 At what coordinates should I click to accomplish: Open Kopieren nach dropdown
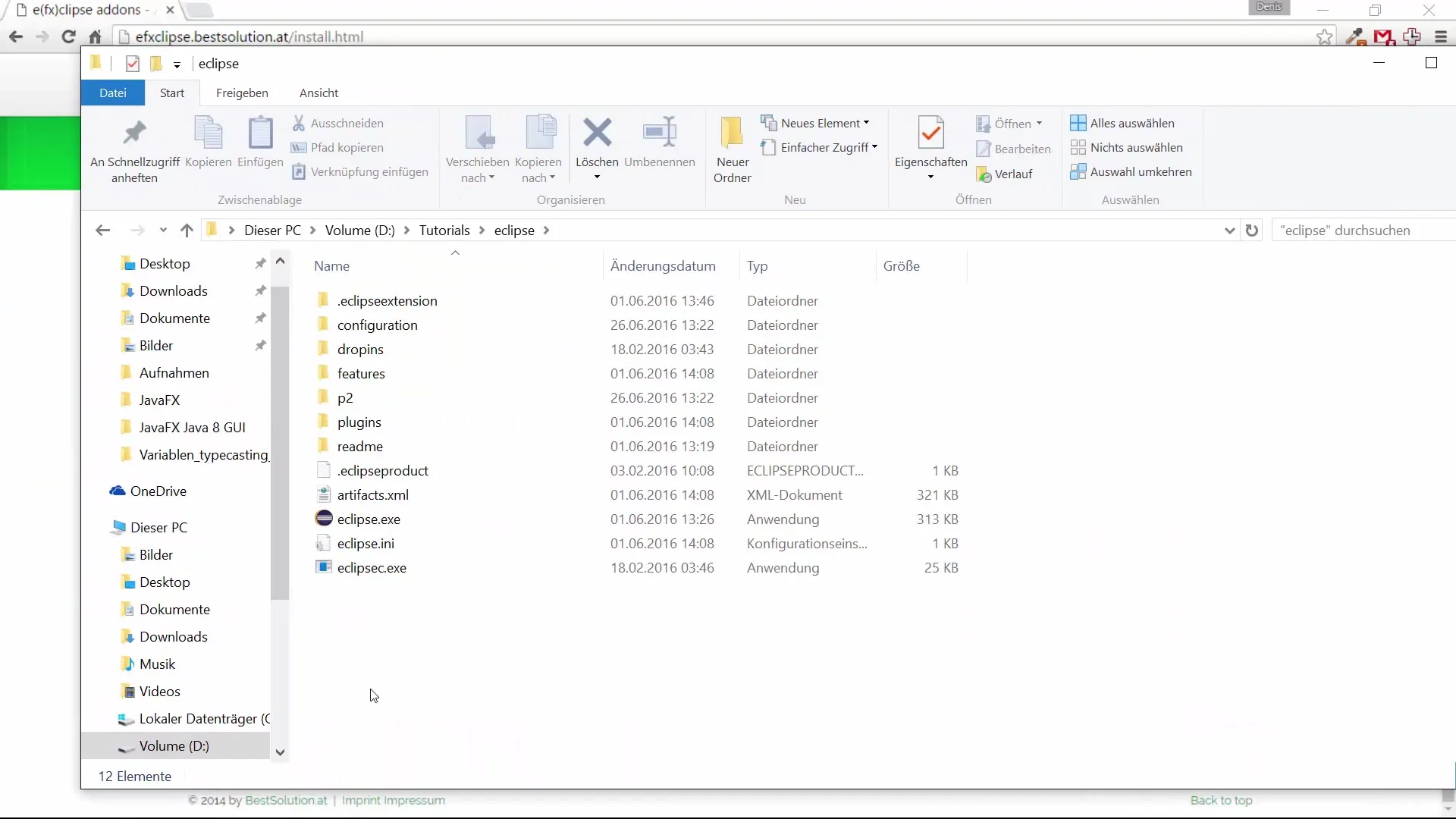pos(538,170)
